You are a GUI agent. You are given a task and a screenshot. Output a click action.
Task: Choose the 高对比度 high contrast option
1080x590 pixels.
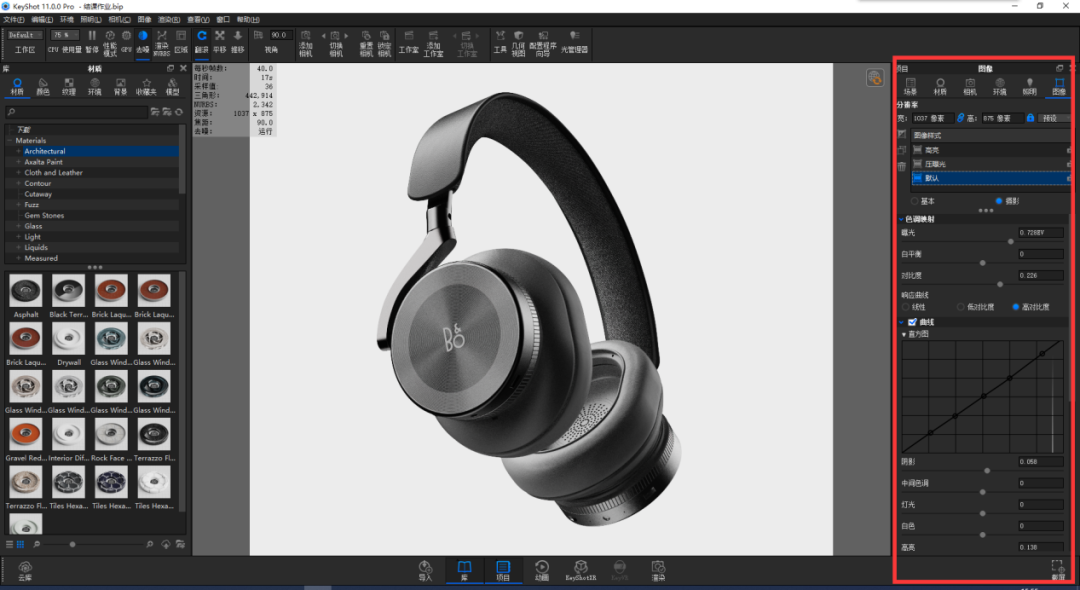(x=1015, y=307)
